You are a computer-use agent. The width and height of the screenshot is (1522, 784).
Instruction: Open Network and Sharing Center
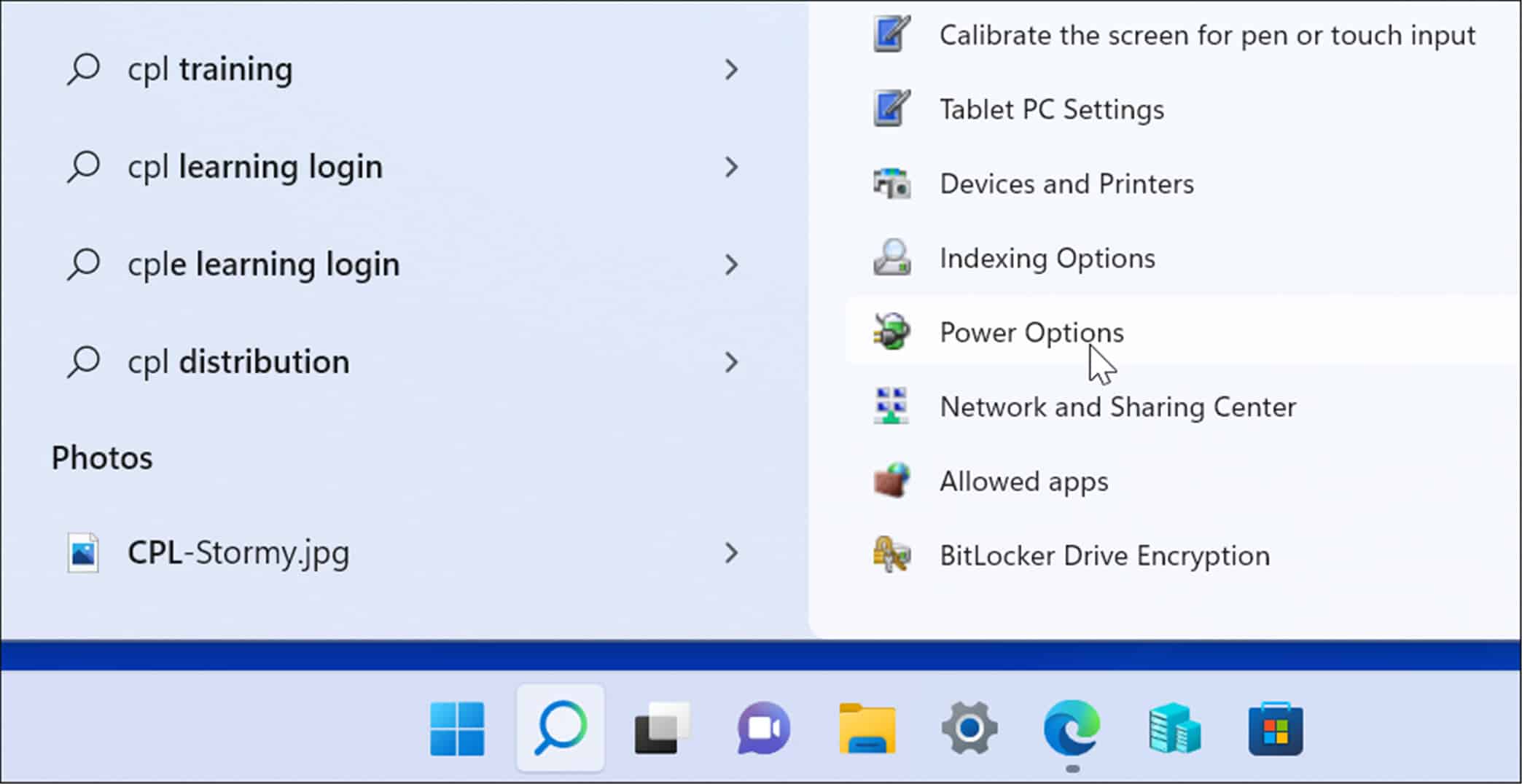point(1117,407)
